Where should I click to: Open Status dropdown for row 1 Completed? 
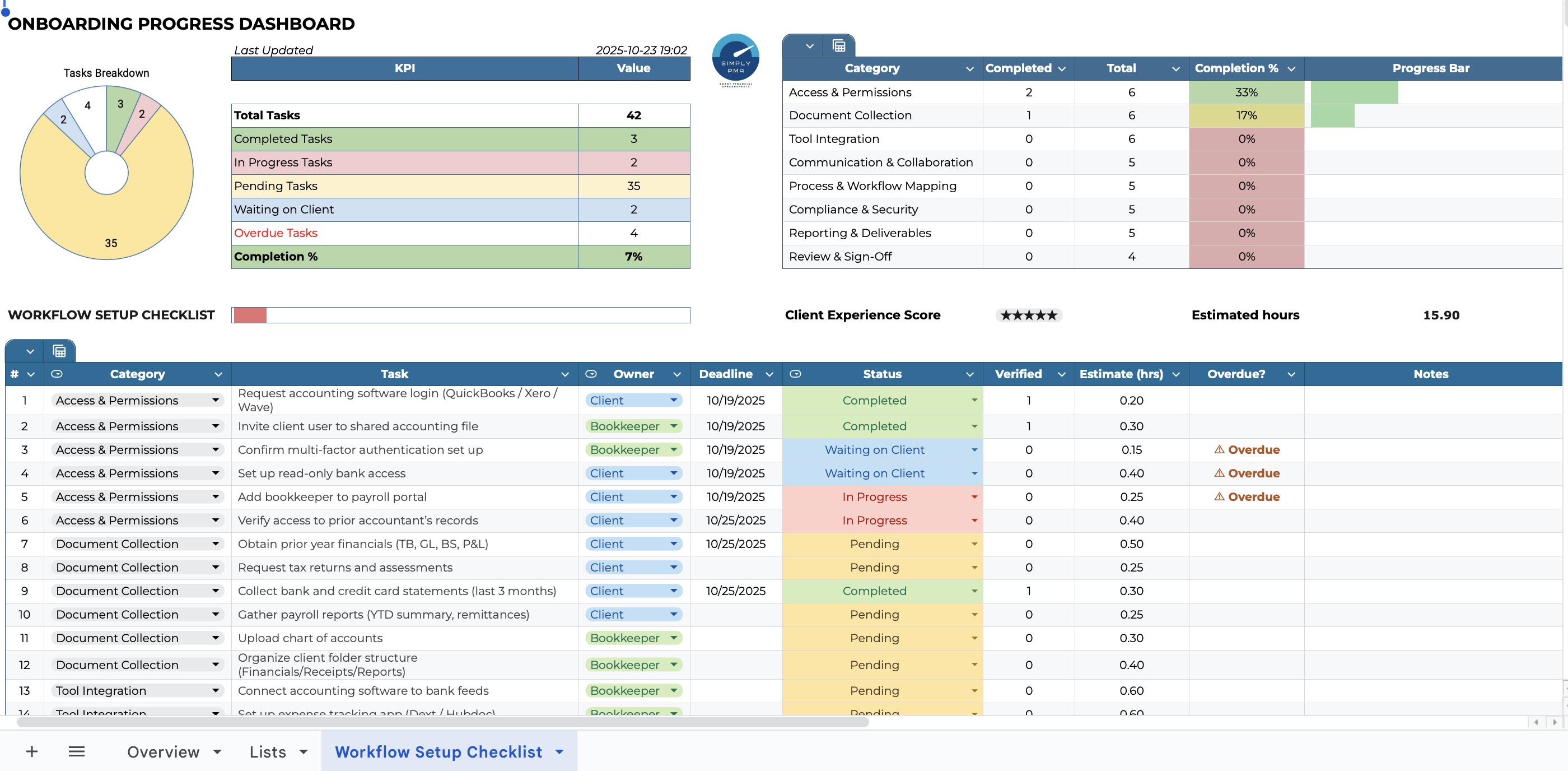tap(974, 400)
